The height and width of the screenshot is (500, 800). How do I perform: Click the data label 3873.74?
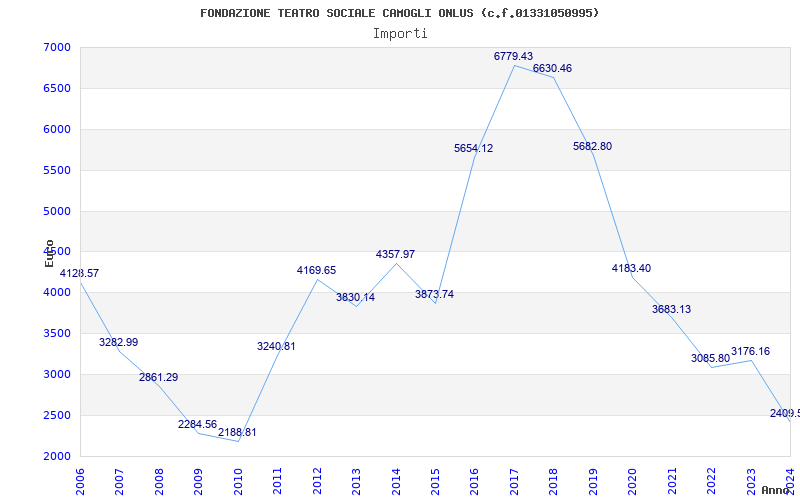coord(434,294)
